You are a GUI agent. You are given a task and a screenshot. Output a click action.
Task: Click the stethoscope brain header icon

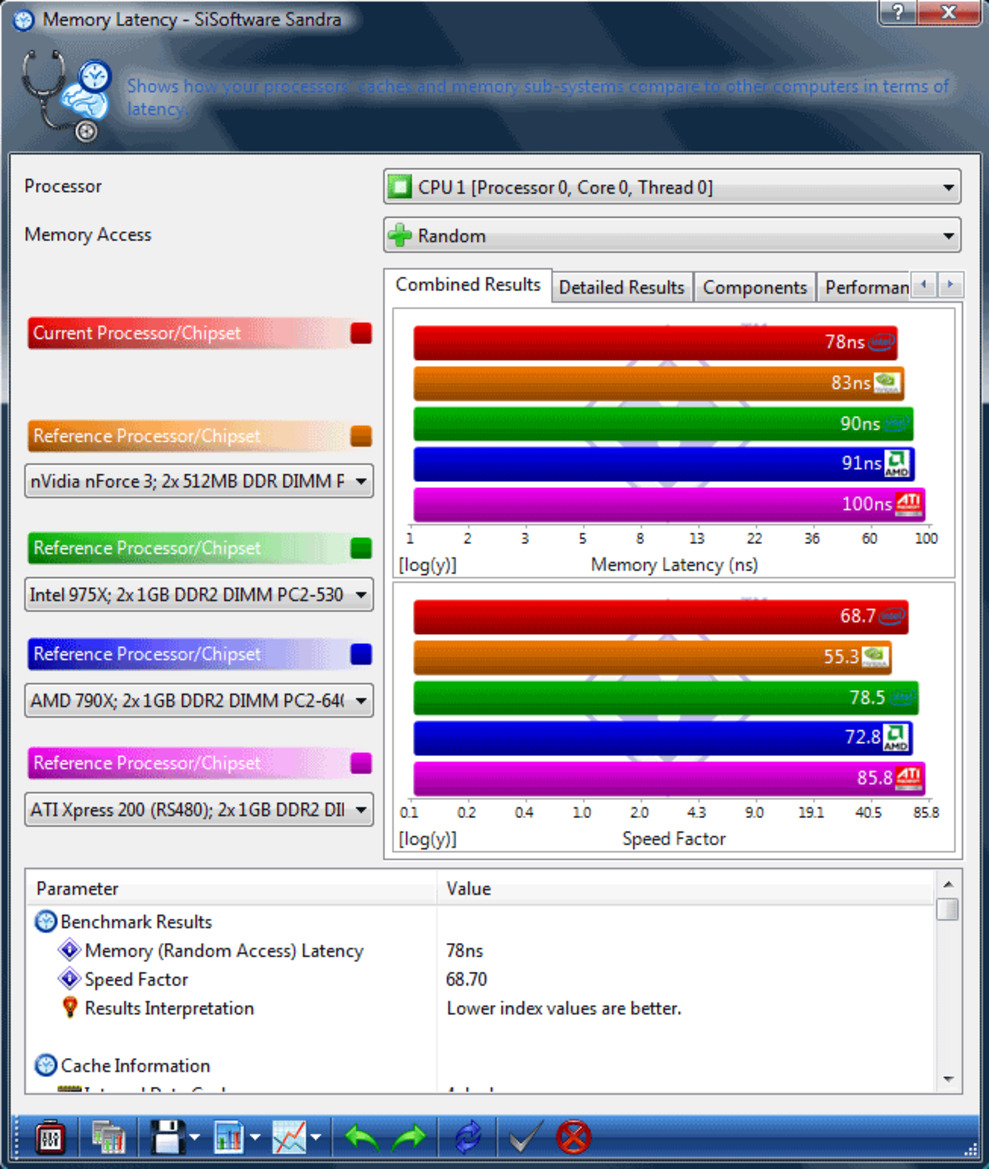click(67, 95)
